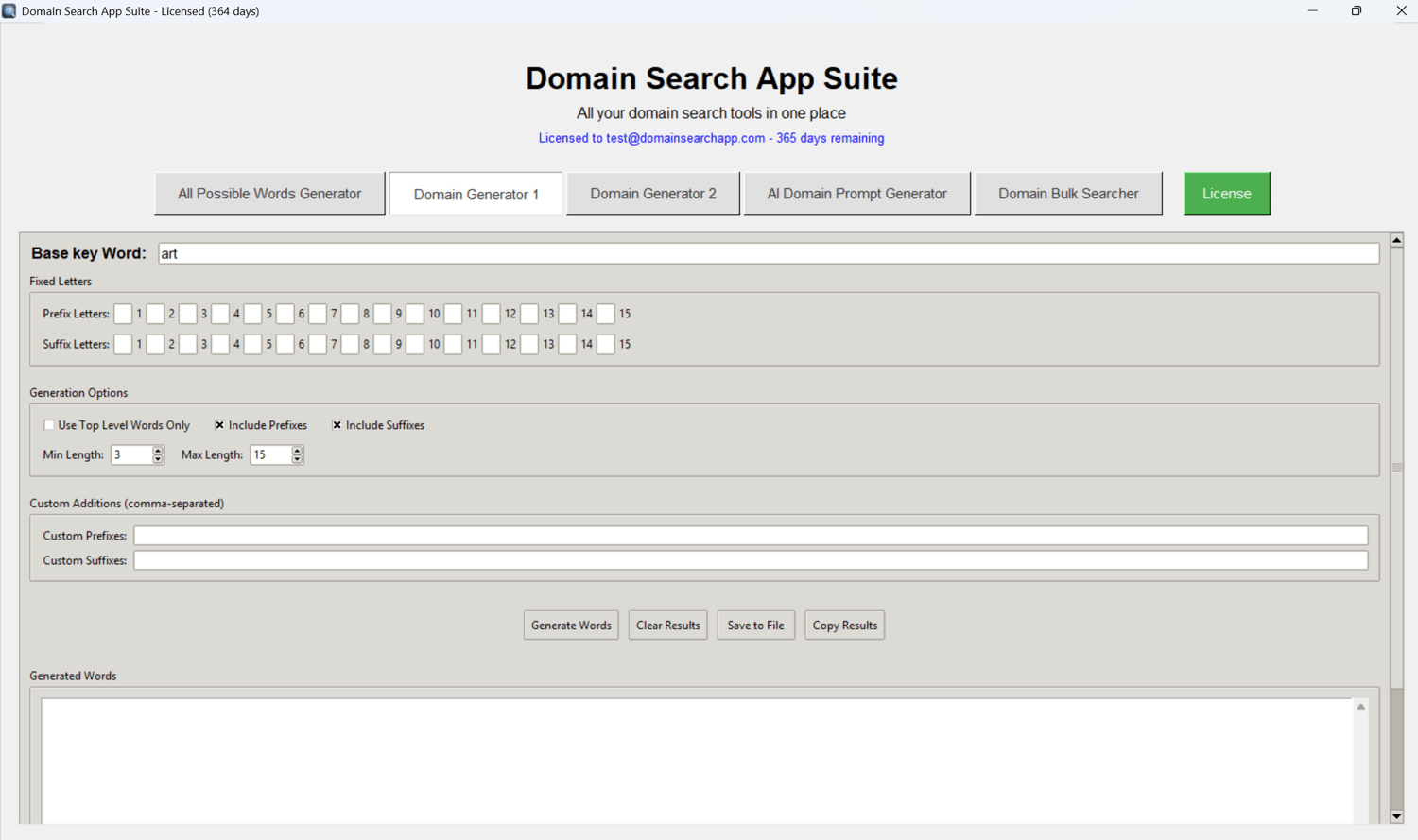Click the "All your domain search tools" subtitle
The image size is (1418, 840).
tap(711, 113)
